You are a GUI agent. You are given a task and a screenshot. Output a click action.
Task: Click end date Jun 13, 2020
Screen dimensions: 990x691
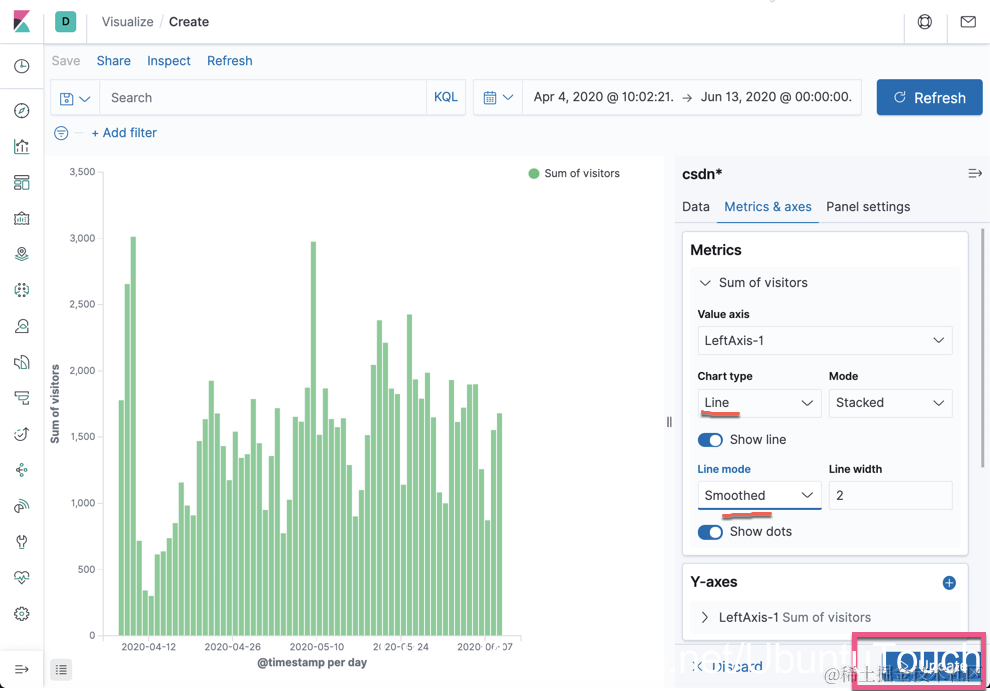coord(776,97)
